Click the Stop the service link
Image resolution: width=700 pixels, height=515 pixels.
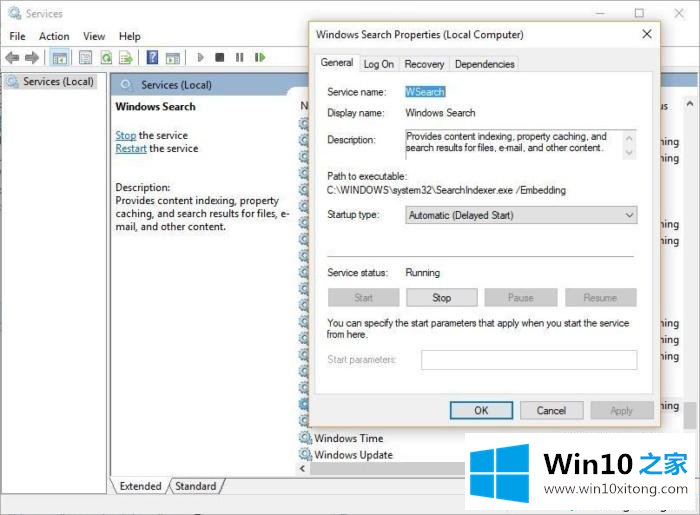pyautogui.click(x=125, y=135)
